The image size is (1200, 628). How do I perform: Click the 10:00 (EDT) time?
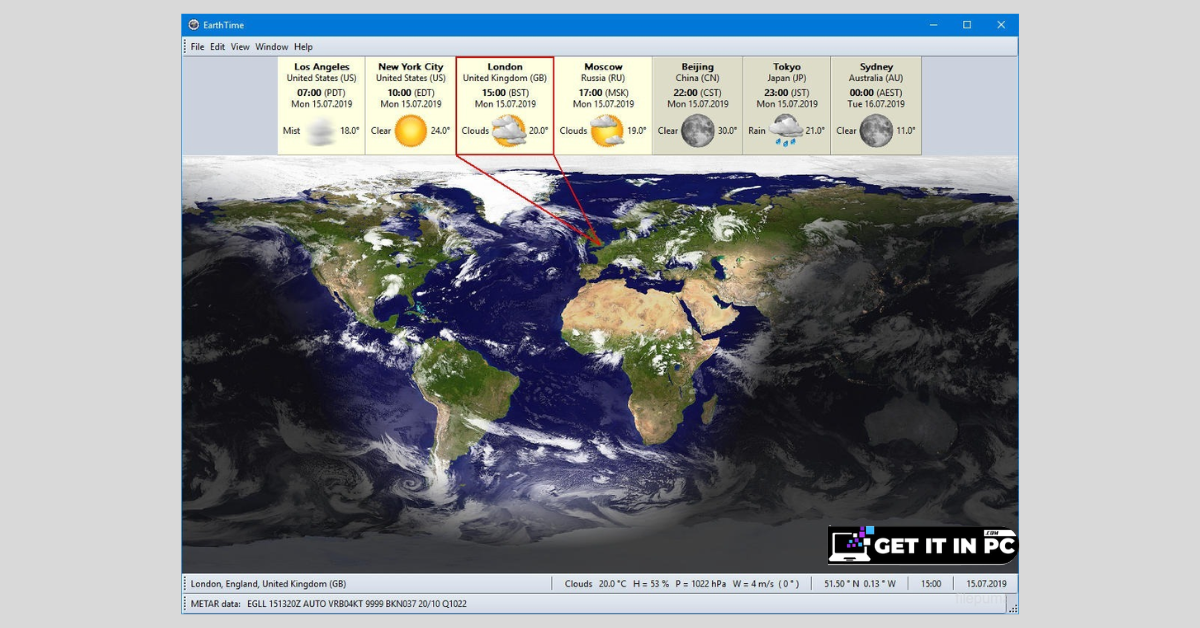(410, 92)
